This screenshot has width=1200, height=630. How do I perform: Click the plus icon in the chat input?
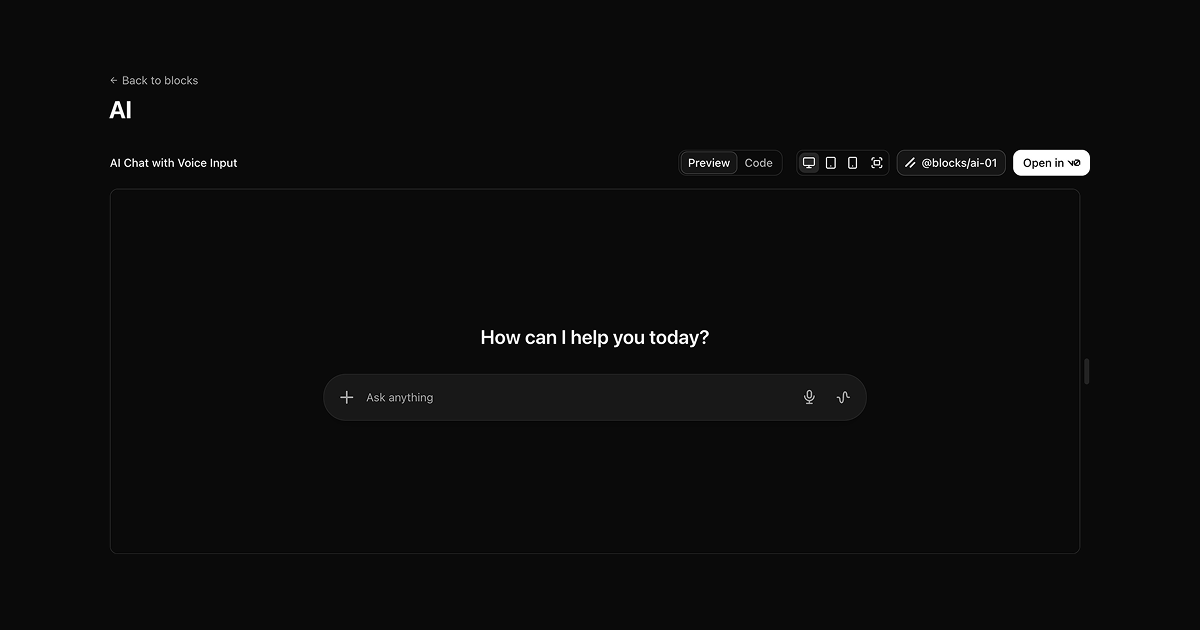tap(346, 397)
